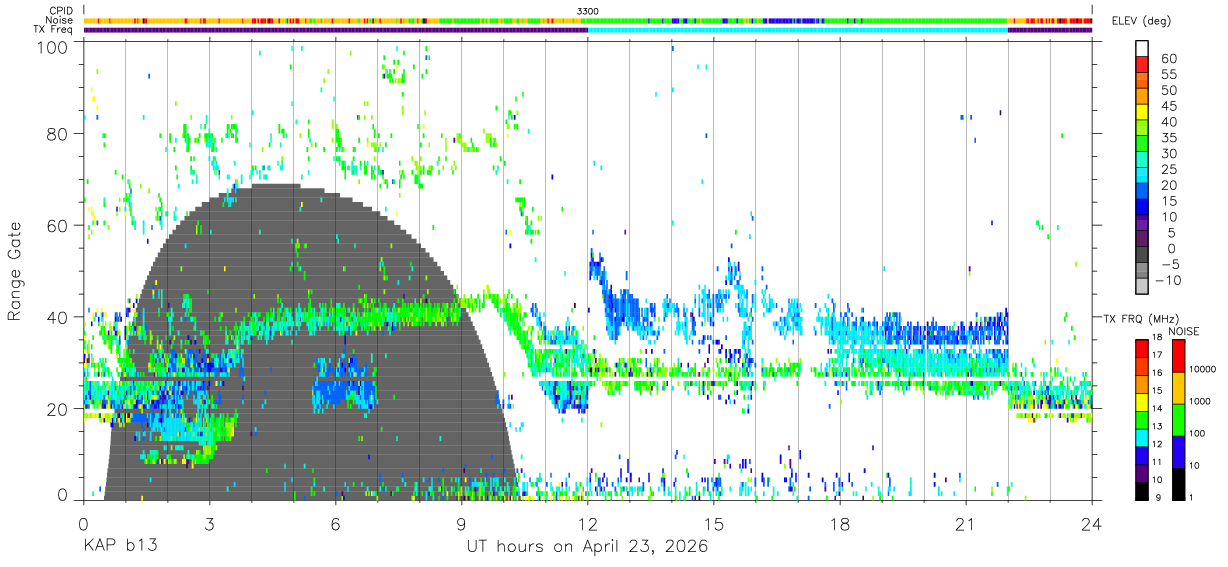The image size is (1228, 567).
Task: Click the 30 label on elevation colorbar
Action: [1169, 153]
